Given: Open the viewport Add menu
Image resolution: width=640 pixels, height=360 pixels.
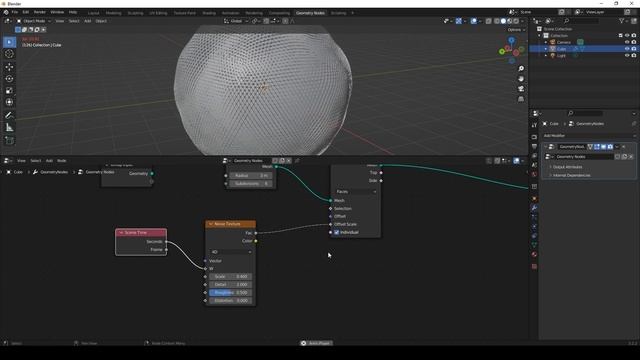Looking at the screenshot, I should pyautogui.click(x=87, y=21).
